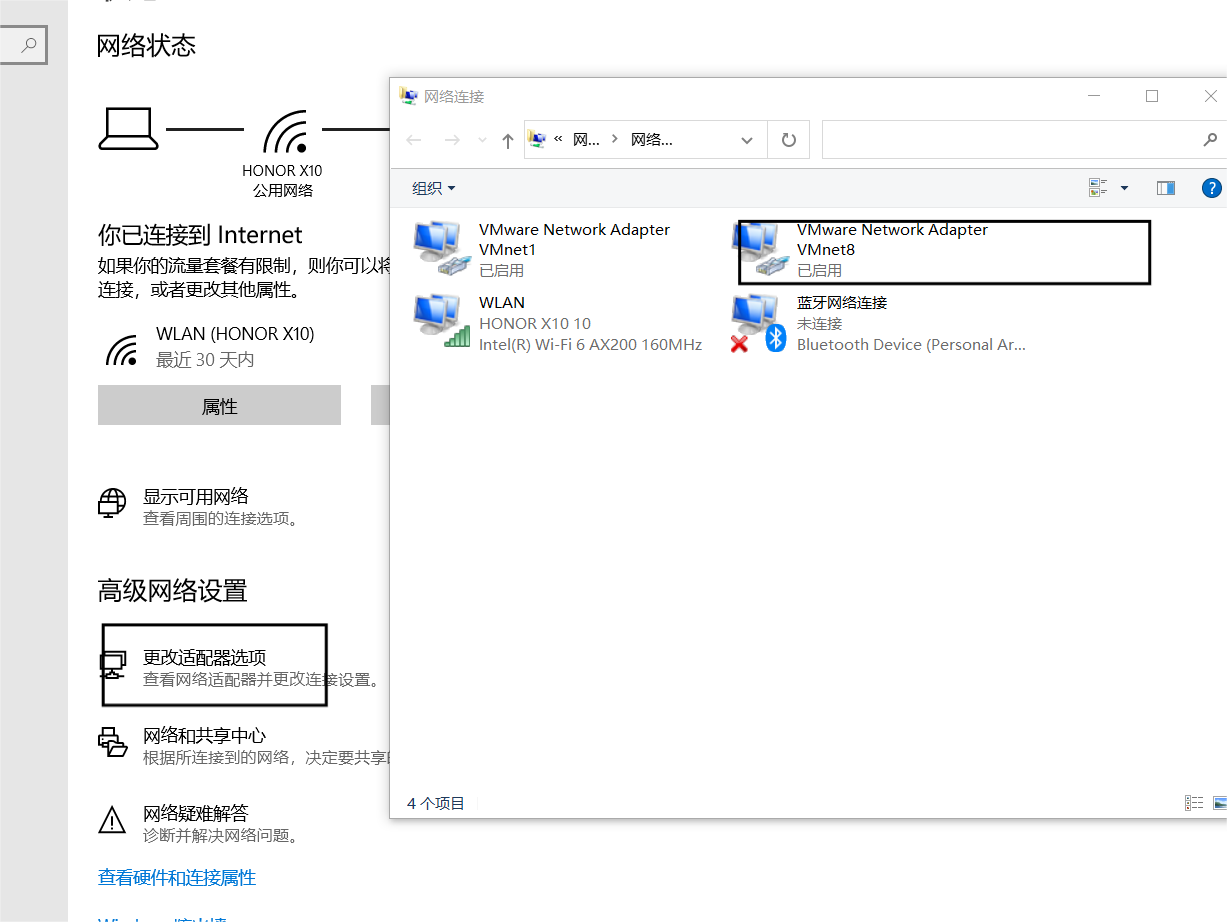The image size is (1227, 922).
Task: Click the 高级网络设置 heading
Action: pyautogui.click(x=172, y=591)
